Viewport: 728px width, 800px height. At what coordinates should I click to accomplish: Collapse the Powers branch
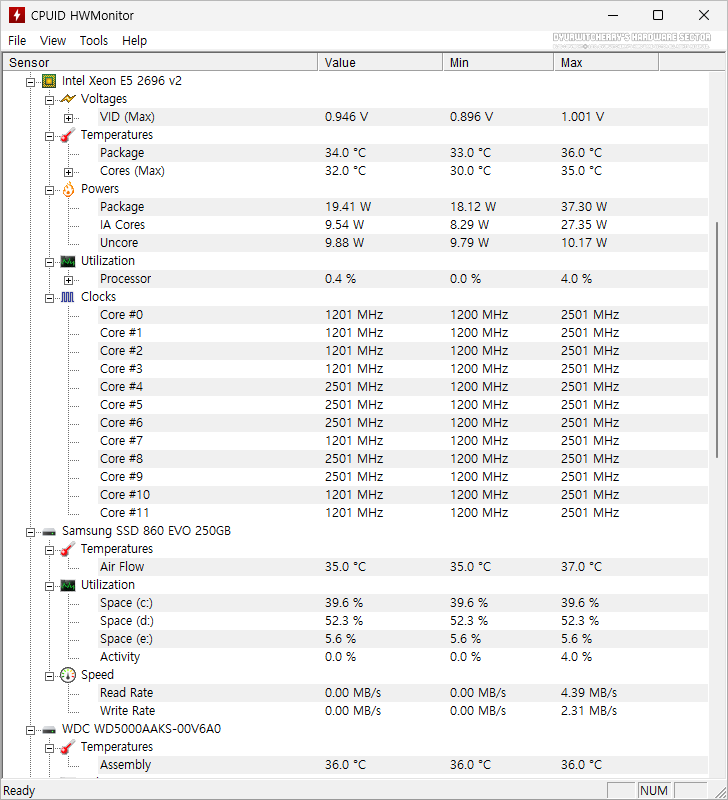coord(49,190)
